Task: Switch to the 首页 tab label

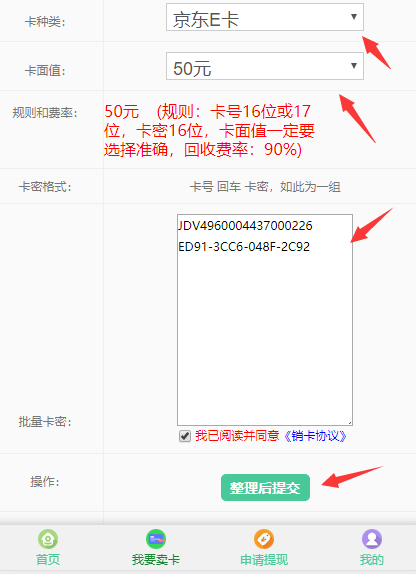Action: tap(48, 559)
